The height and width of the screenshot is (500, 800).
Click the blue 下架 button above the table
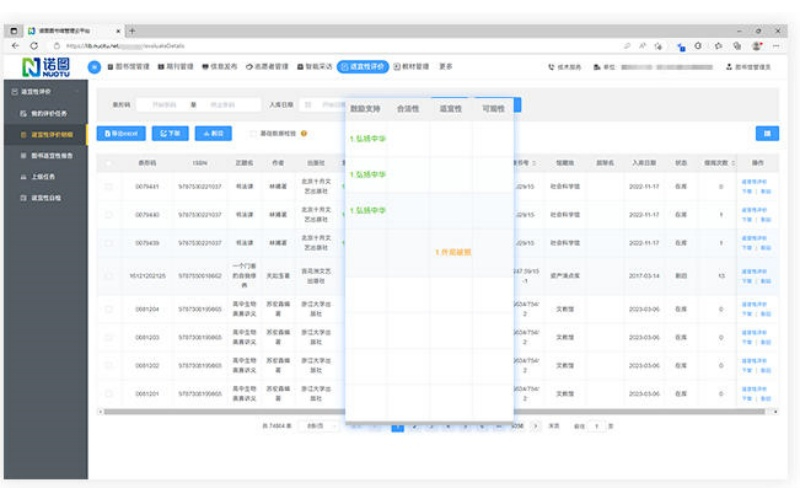pyautogui.click(x=170, y=134)
